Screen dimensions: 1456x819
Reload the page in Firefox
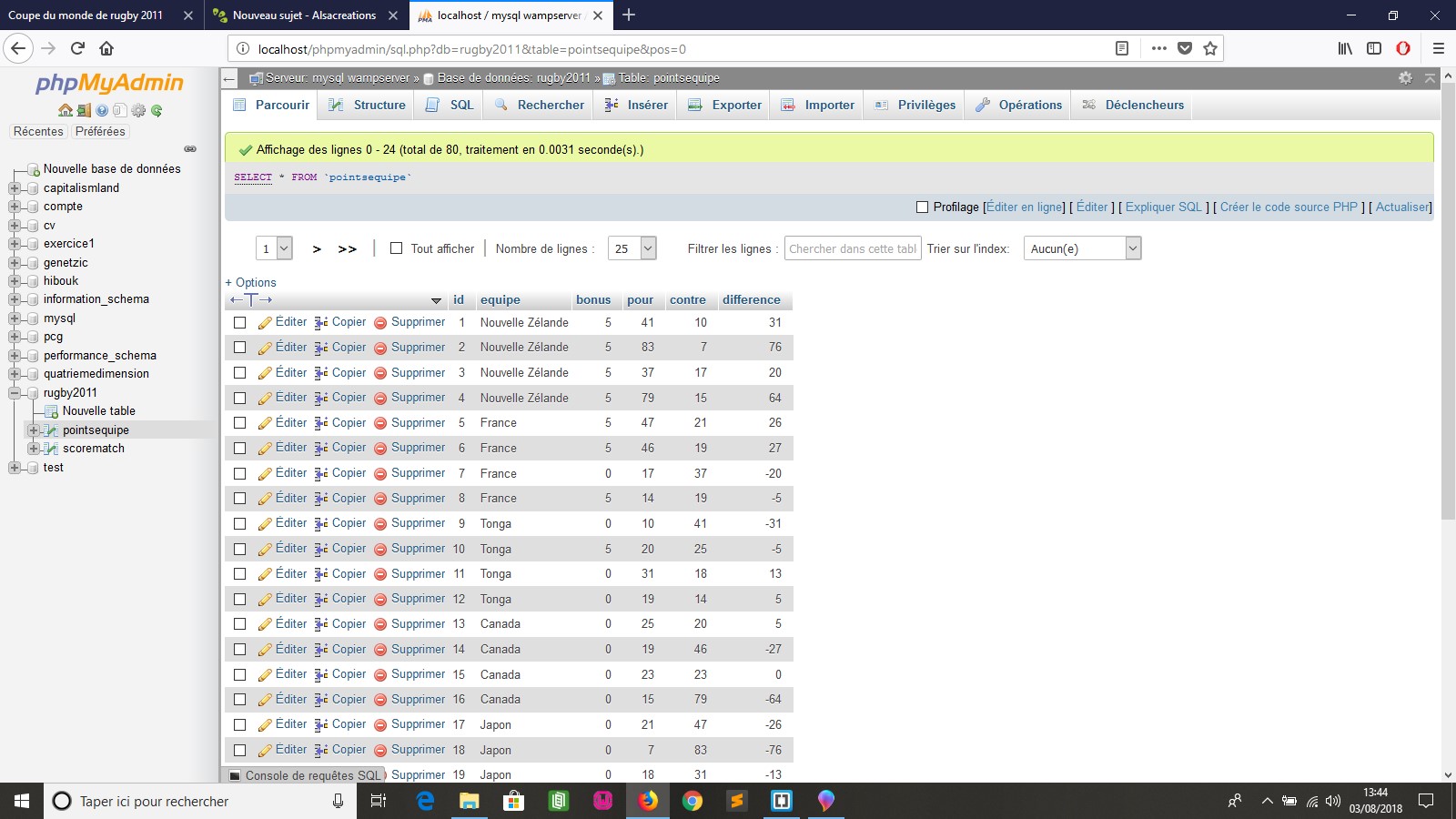pyautogui.click(x=77, y=48)
